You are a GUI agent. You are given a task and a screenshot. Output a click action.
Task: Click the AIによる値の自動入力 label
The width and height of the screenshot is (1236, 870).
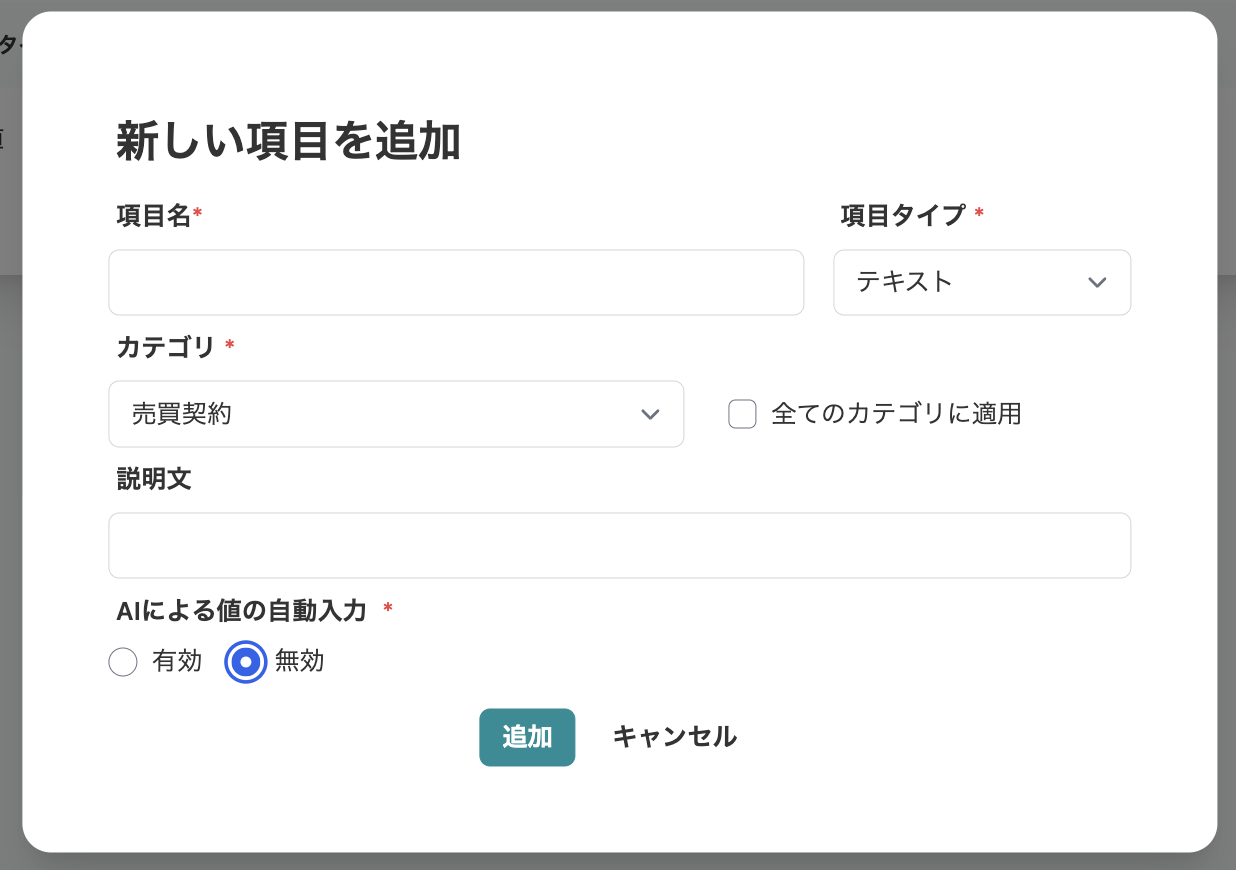pos(242,610)
